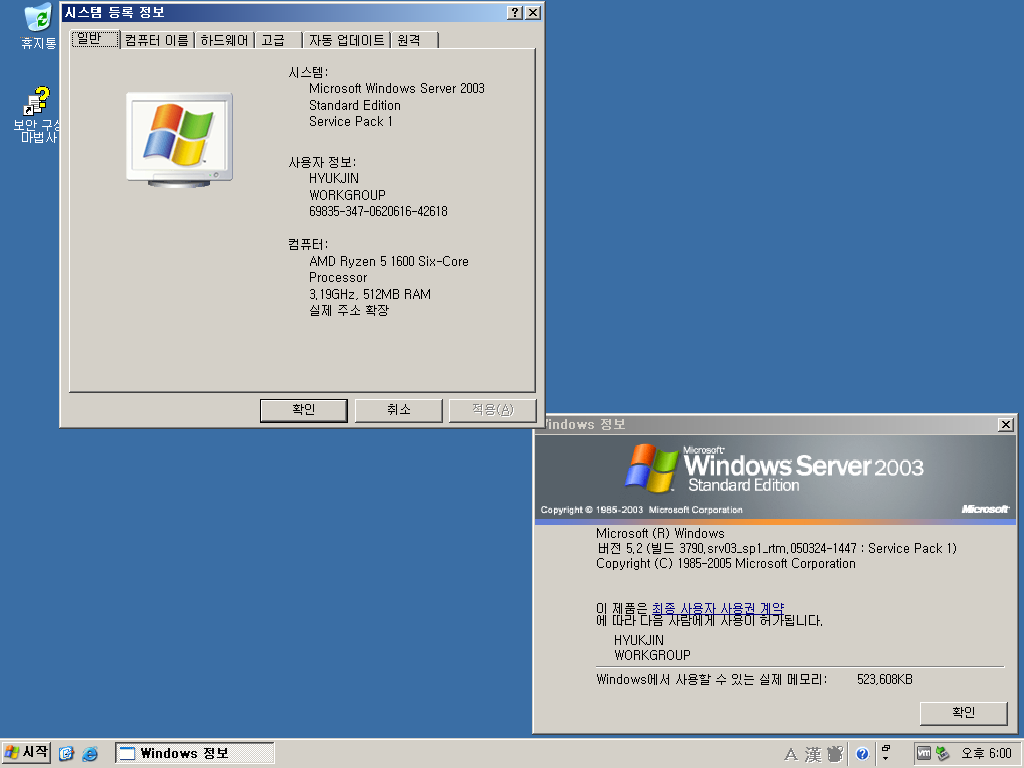
Task: Click the tray clock showing 오후 6:00
Action: [986, 754]
